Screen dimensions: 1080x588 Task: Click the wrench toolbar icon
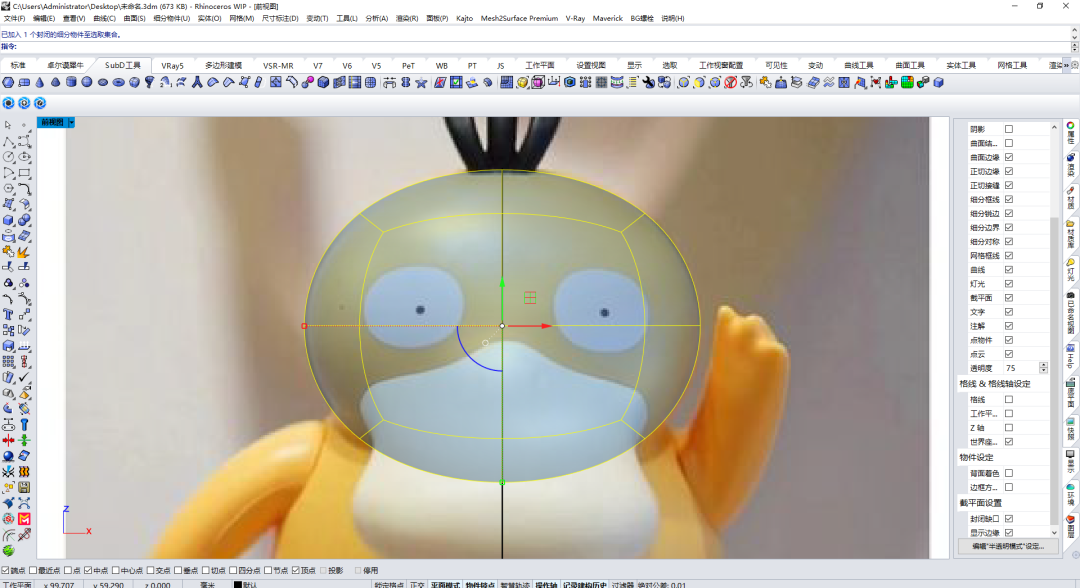tap(649, 83)
